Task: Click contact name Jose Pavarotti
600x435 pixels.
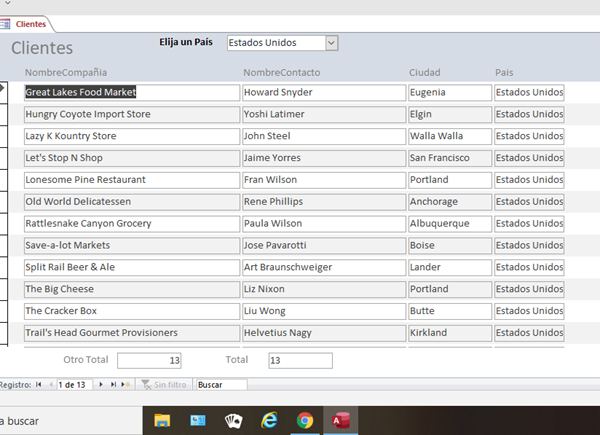Action: (324, 245)
